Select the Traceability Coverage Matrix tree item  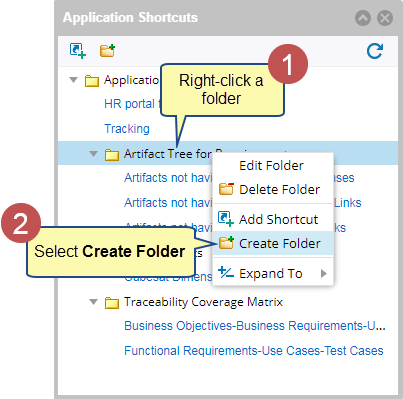click(x=203, y=302)
